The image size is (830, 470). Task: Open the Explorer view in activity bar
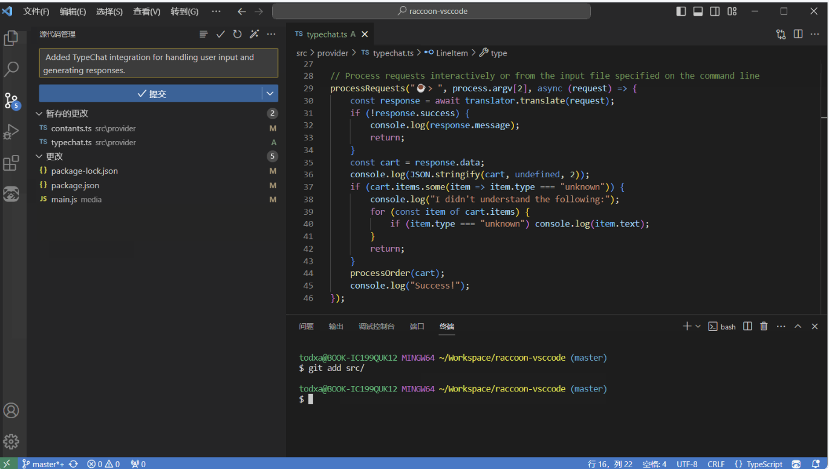pos(12,38)
